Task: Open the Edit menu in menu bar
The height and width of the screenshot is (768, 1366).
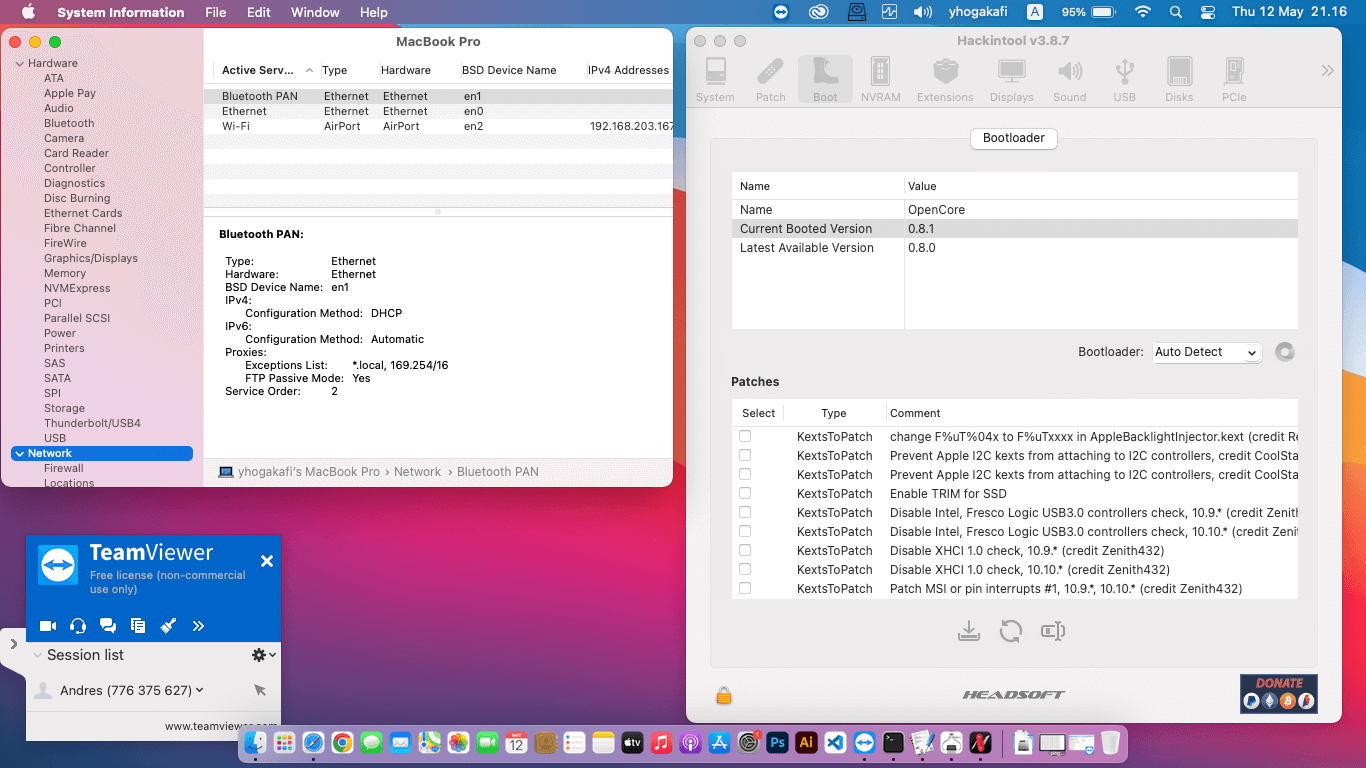Action: (x=258, y=12)
